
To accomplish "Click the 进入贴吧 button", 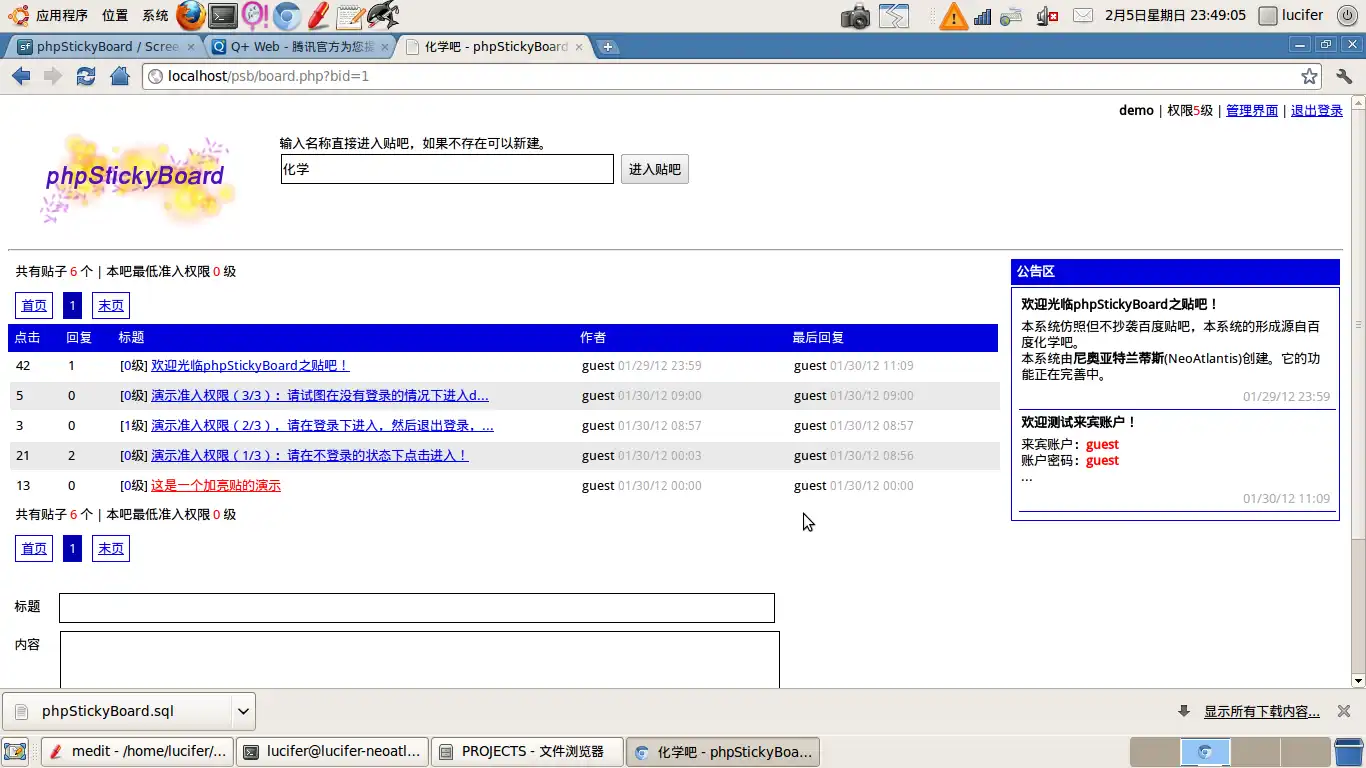I will tap(655, 169).
